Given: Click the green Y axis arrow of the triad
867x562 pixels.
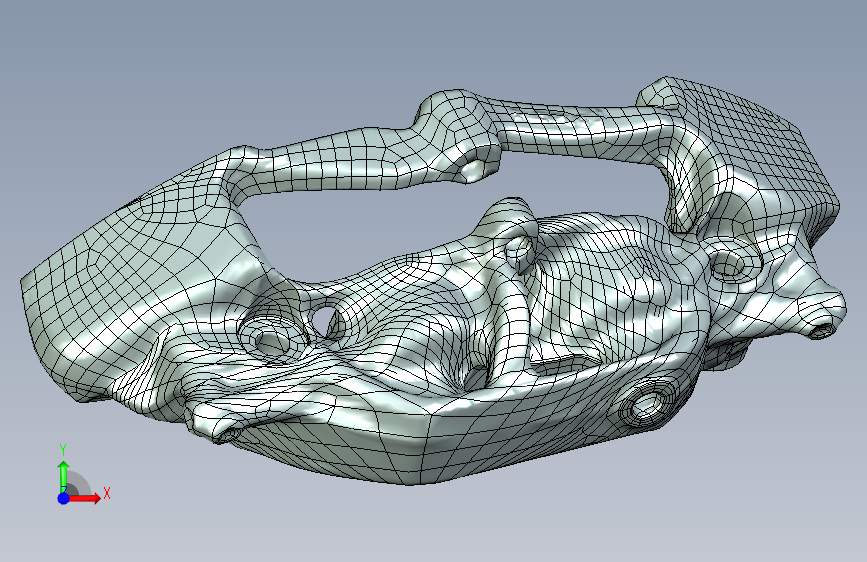Looking at the screenshot, I should (63, 476).
